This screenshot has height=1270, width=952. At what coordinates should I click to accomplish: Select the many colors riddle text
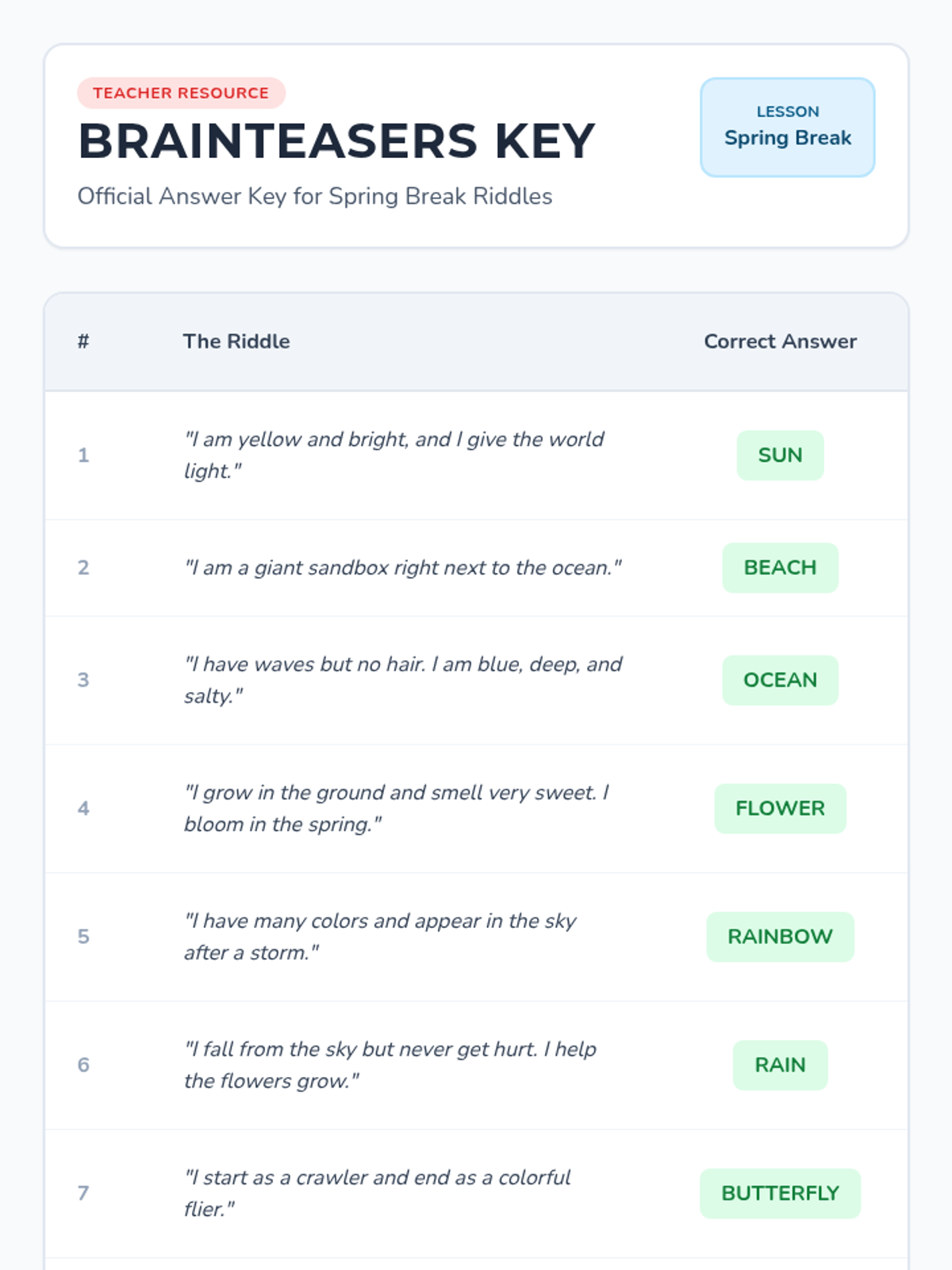380,937
